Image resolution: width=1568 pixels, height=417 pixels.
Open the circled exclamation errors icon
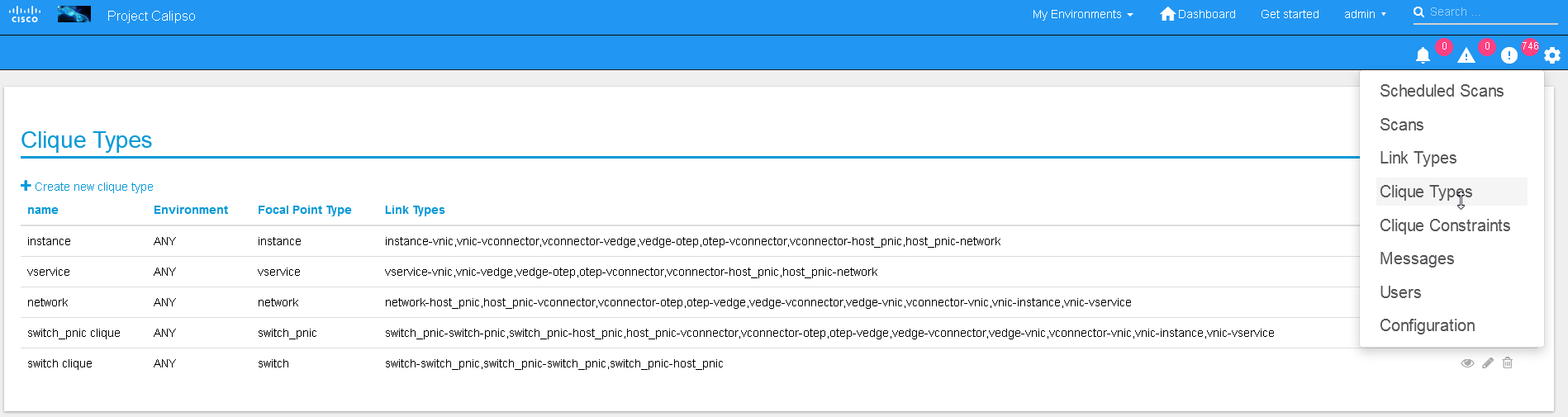(1509, 55)
